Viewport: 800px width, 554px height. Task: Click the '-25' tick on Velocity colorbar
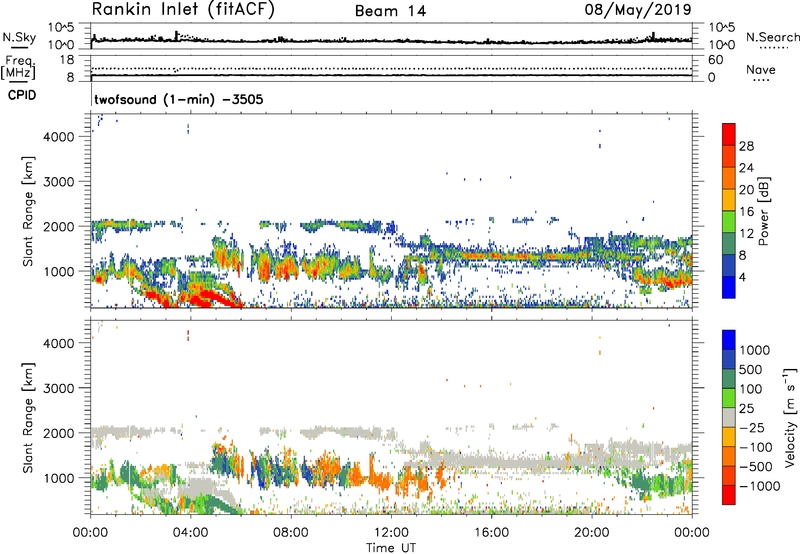[x=752, y=427]
